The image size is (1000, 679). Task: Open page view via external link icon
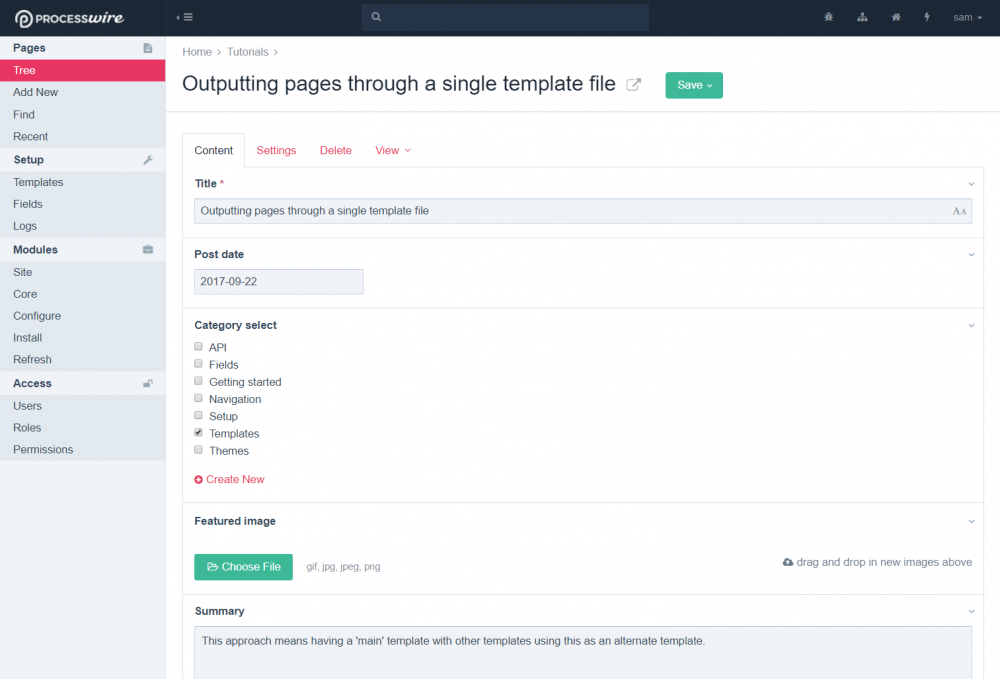(x=633, y=85)
